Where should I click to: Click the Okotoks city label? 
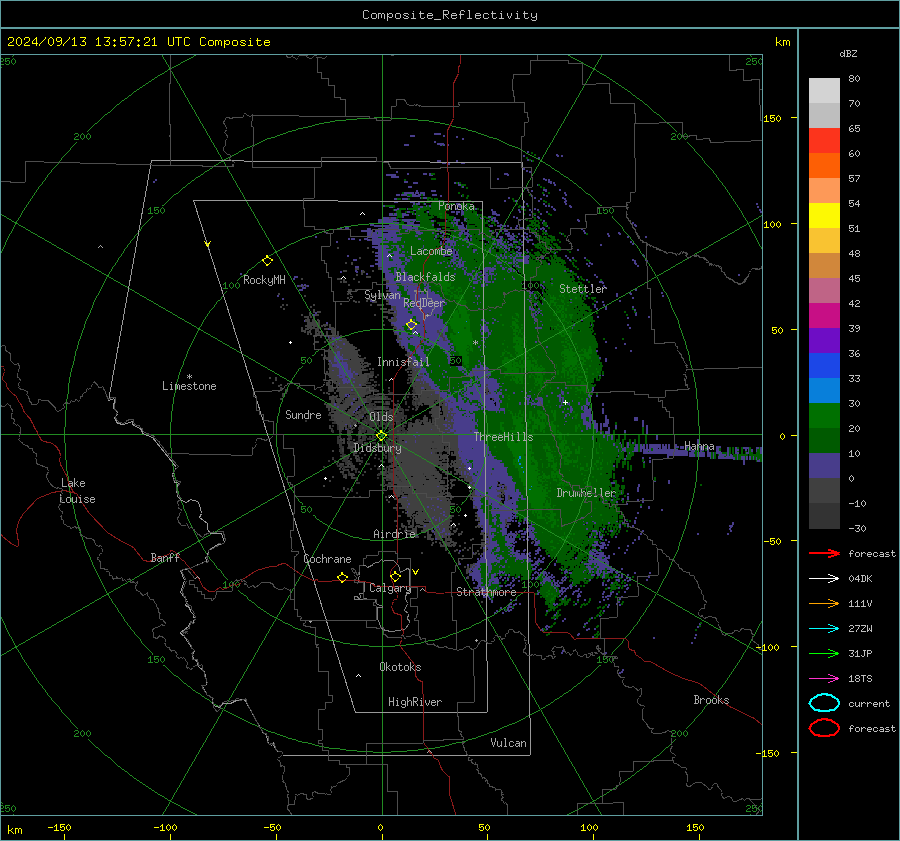[x=400, y=667]
